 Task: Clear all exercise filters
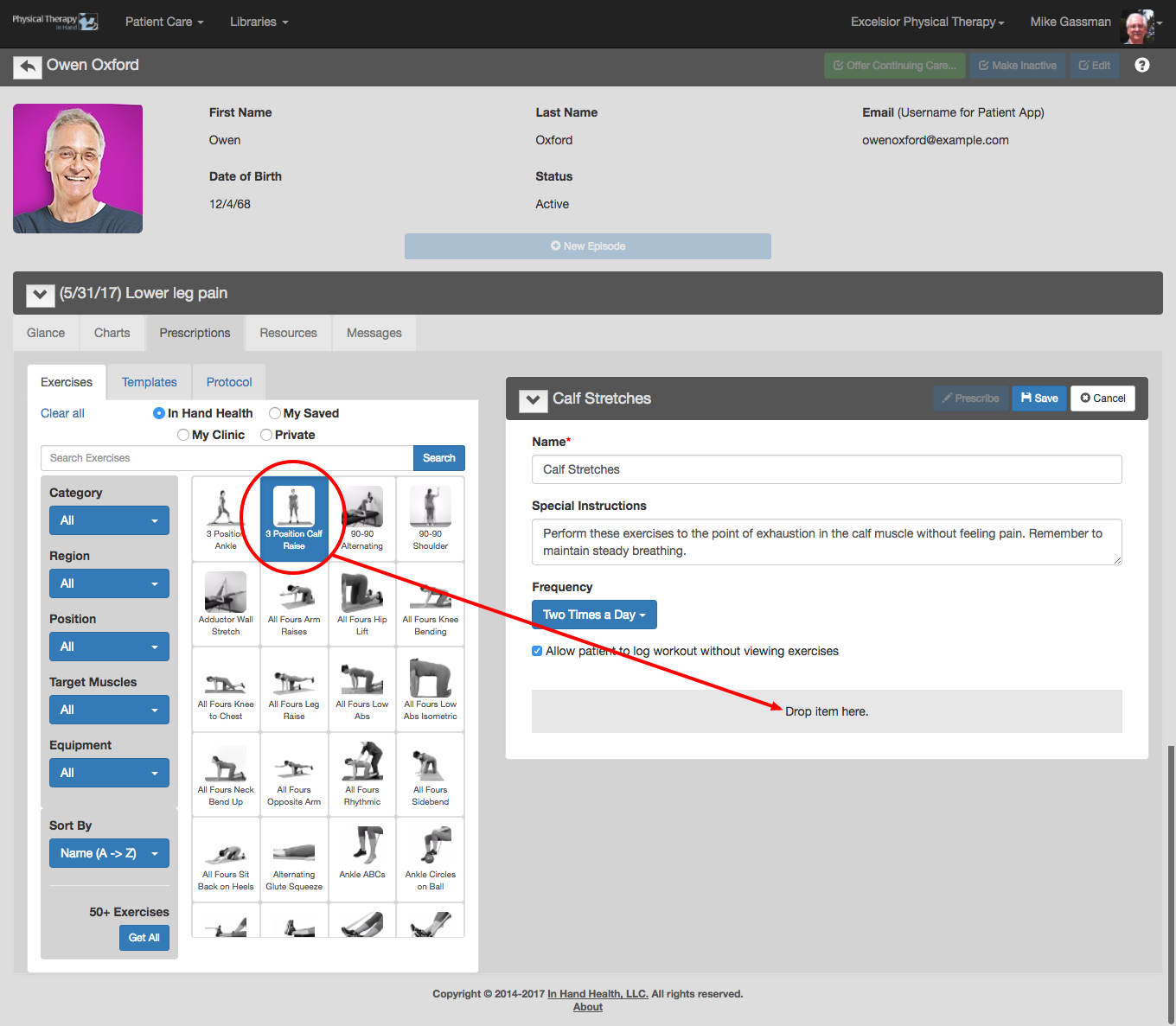click(62, 413)
